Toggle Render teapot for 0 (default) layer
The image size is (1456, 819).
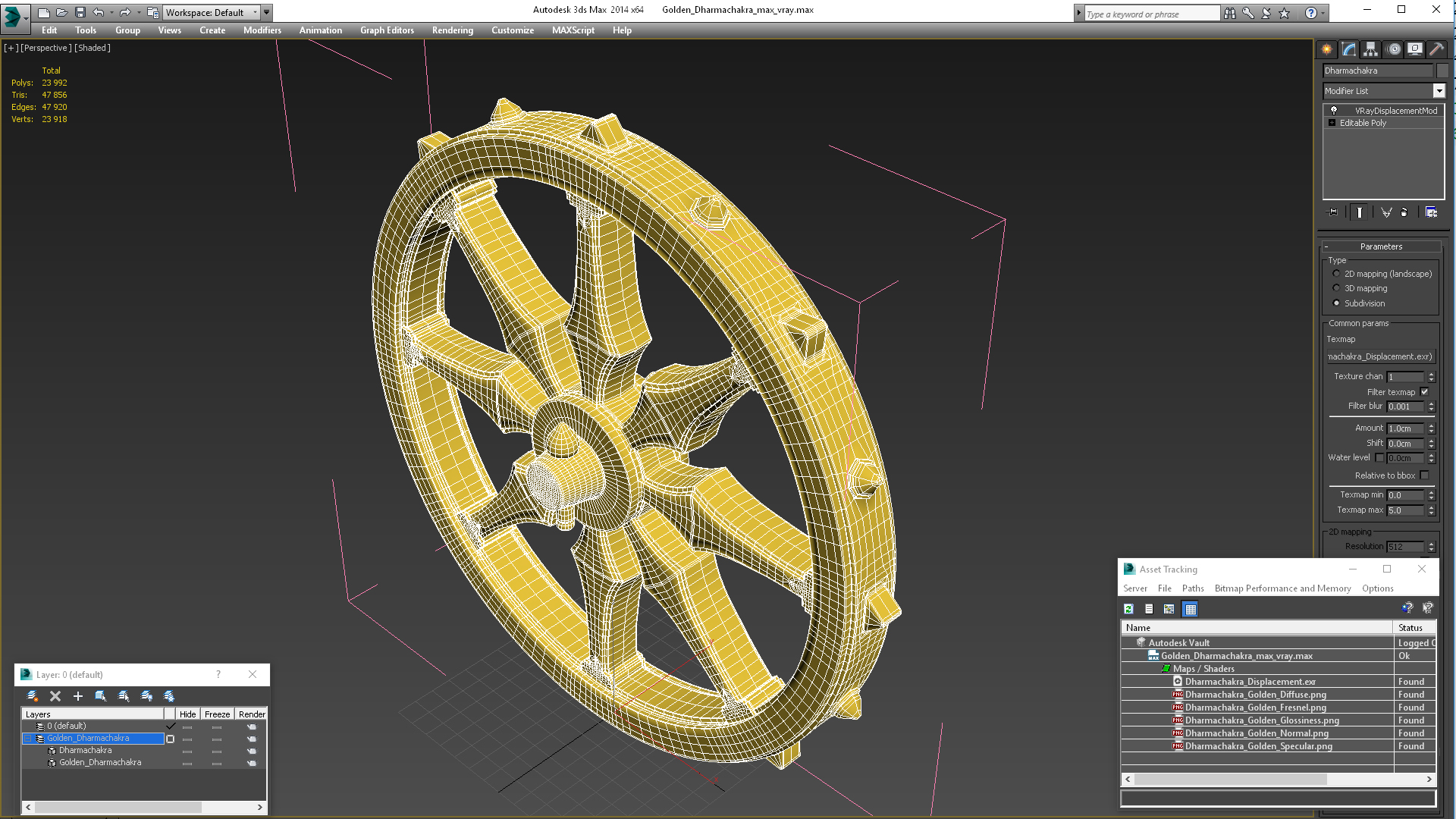251,726
